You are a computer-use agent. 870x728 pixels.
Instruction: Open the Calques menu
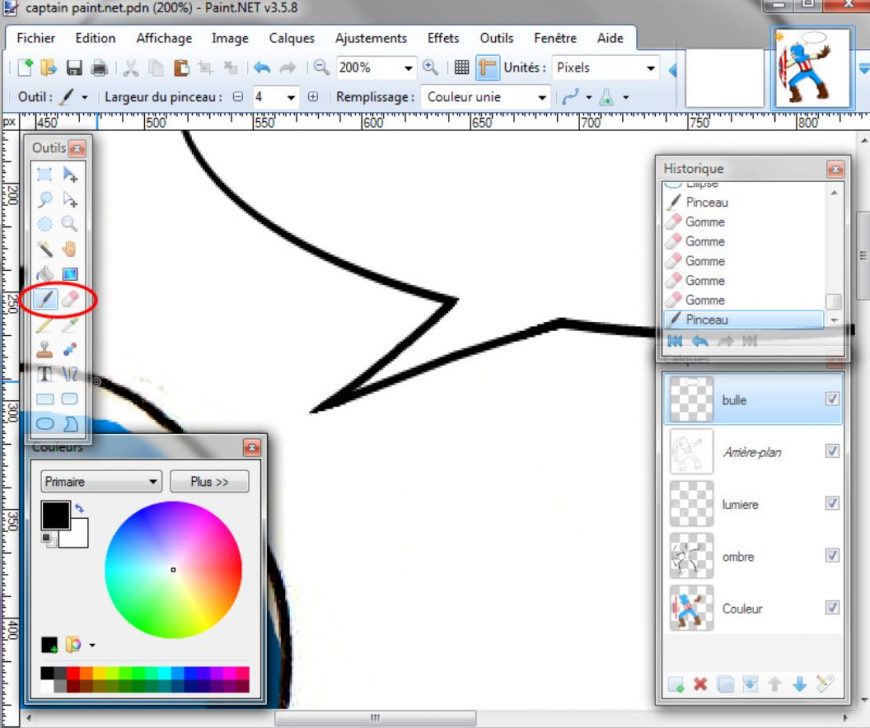tap(291, 38)
